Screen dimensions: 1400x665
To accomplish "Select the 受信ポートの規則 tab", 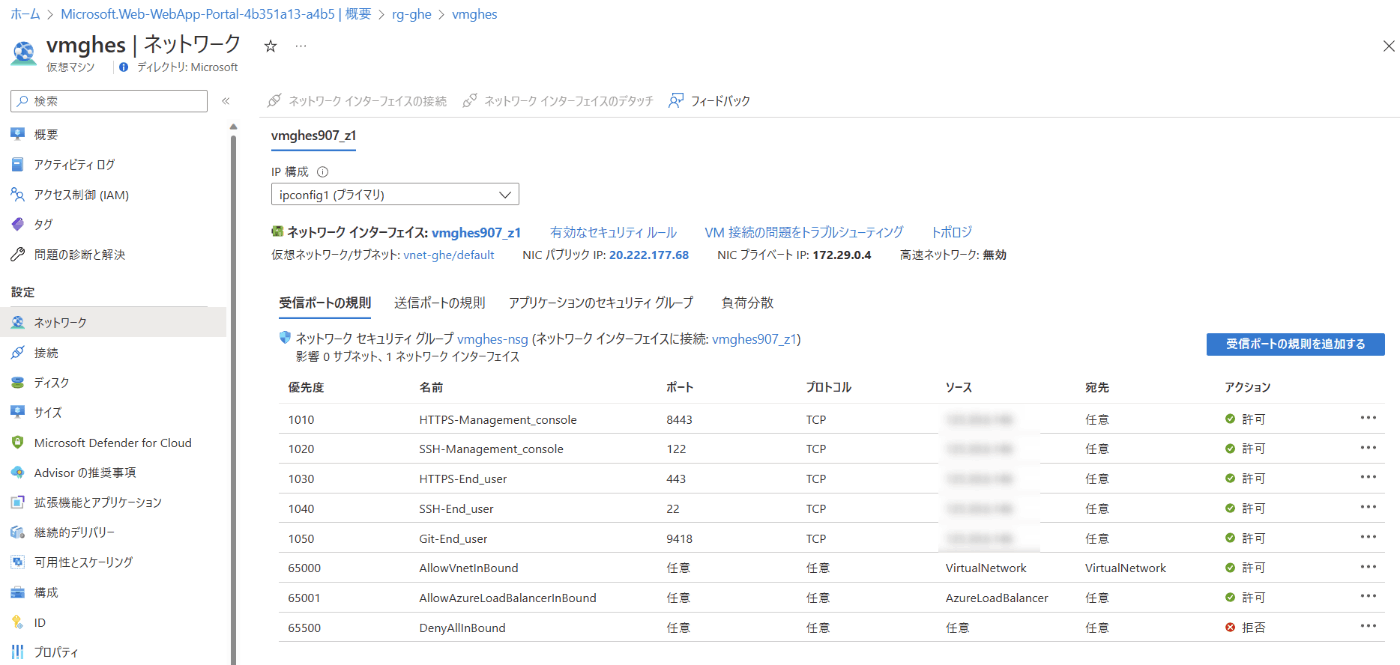I will click(x=325, y=303).
